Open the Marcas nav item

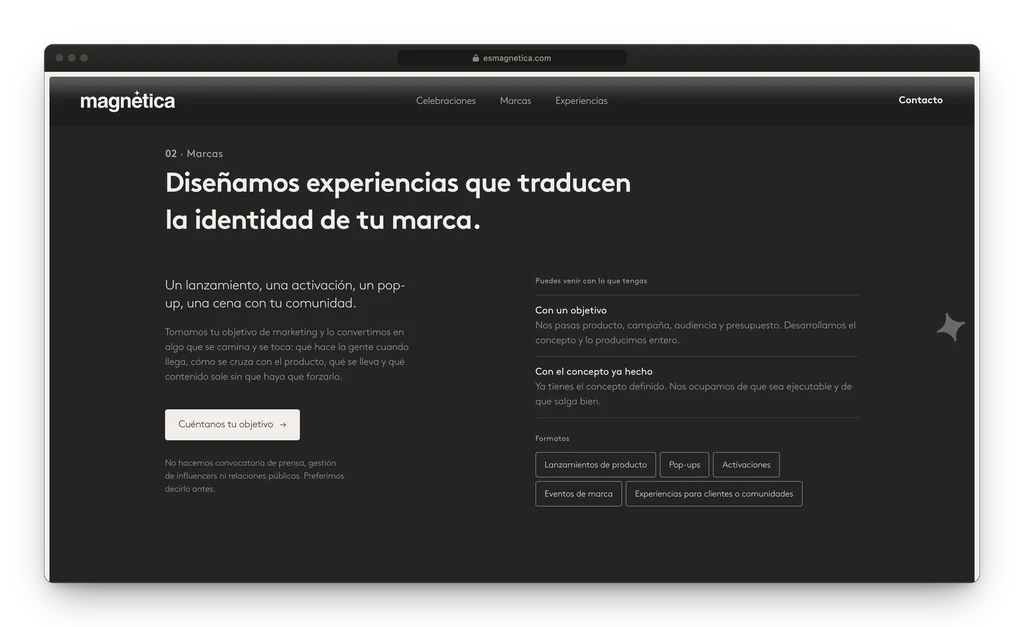tap(515, 101)
